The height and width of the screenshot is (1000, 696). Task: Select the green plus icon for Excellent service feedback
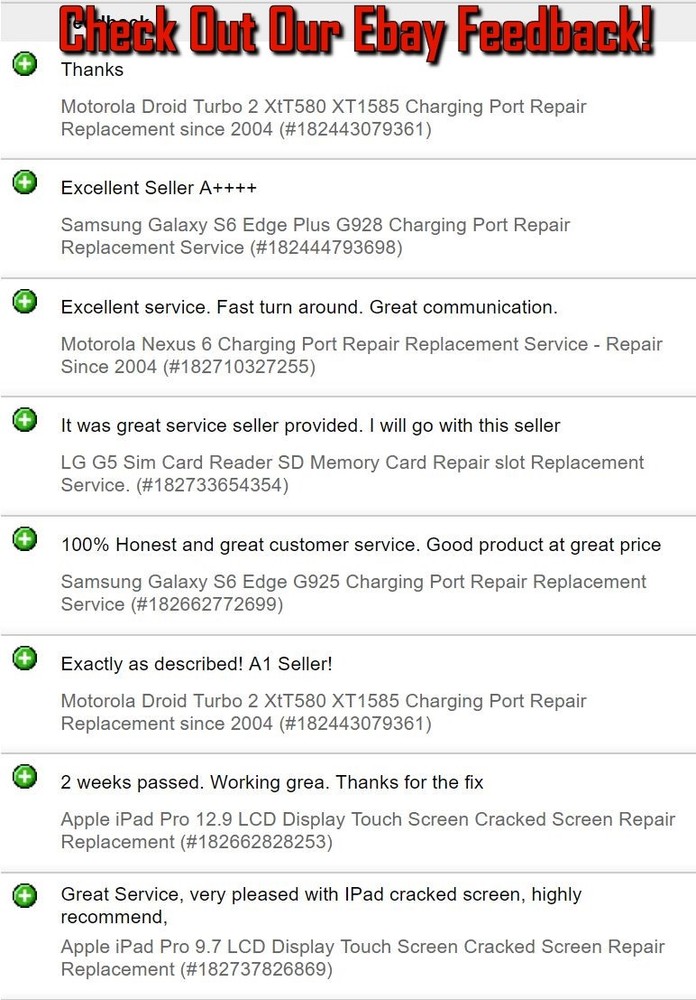[x=24, y=301]
